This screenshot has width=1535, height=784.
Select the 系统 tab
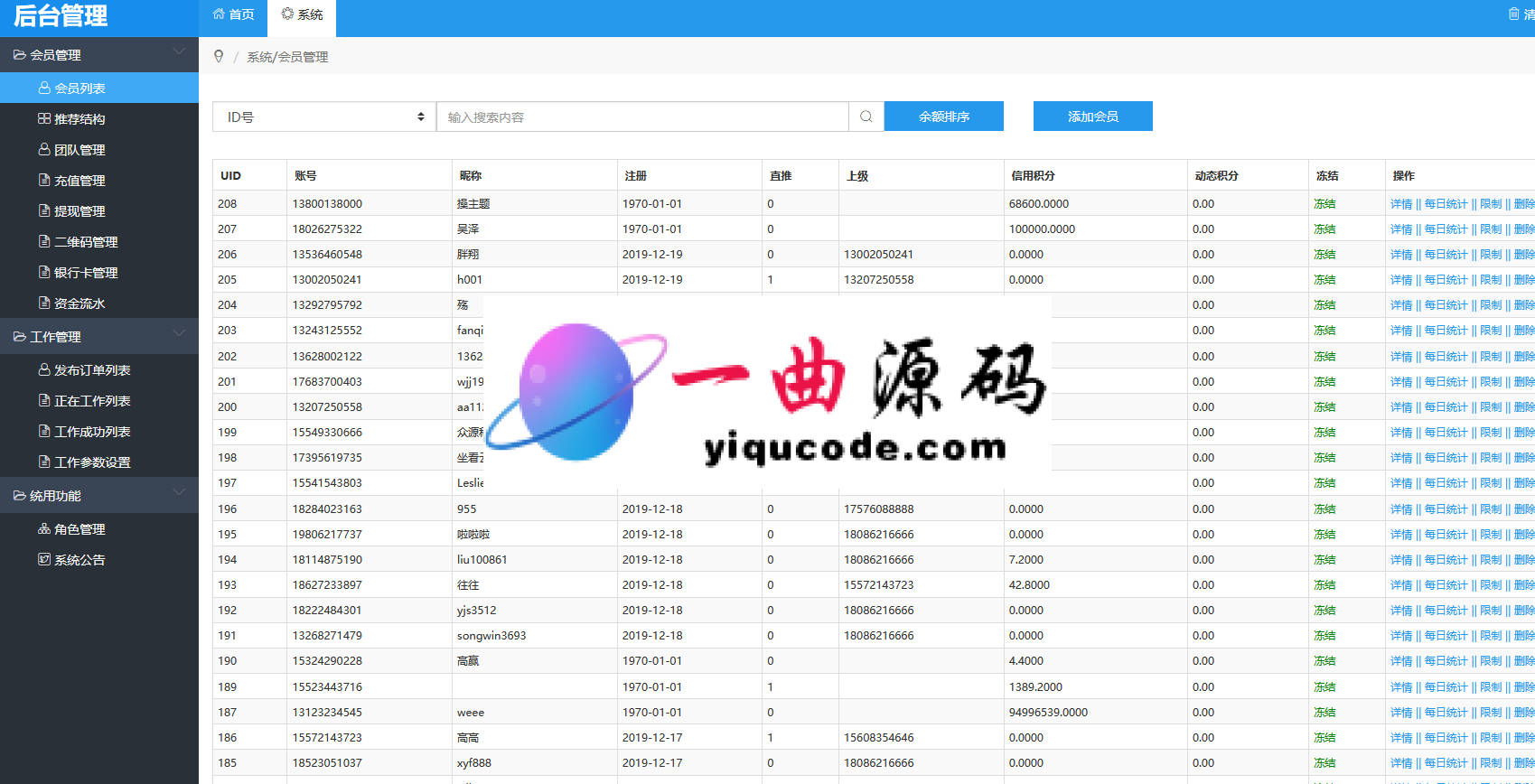click(302, 14)
